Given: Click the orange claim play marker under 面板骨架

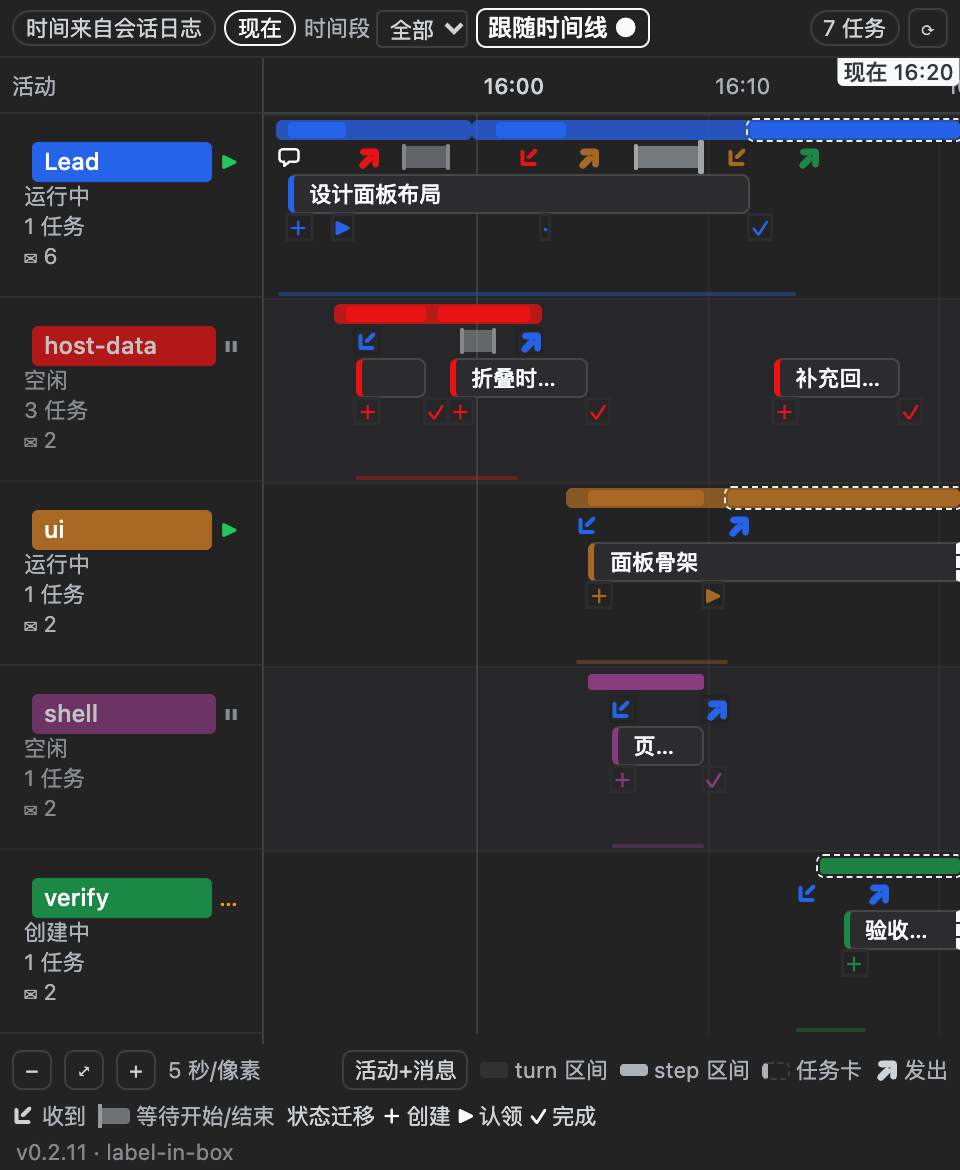Looking at the screenshot, I should point(713,595).
